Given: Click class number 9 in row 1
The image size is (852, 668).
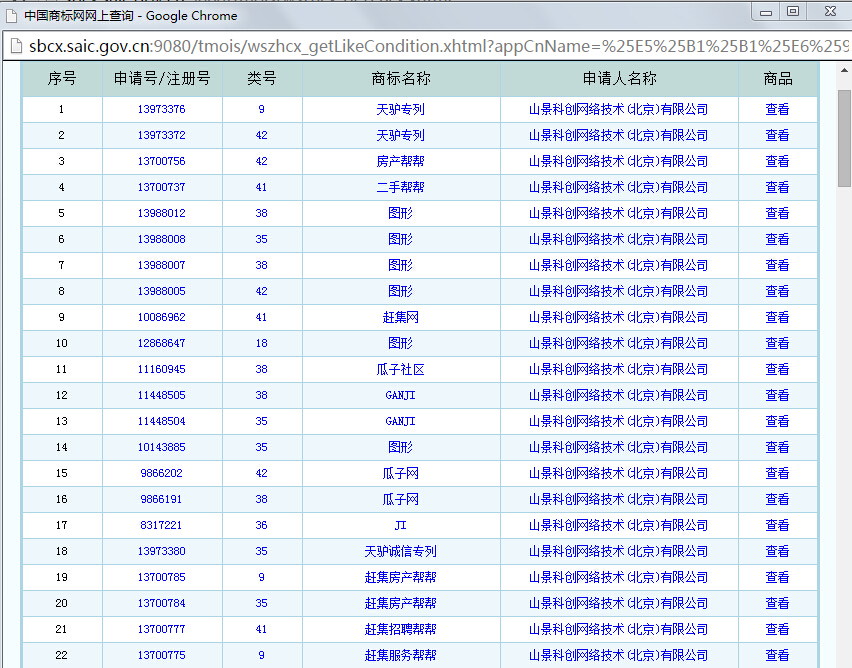Looking at the screenshot, I should coord(261,109).
